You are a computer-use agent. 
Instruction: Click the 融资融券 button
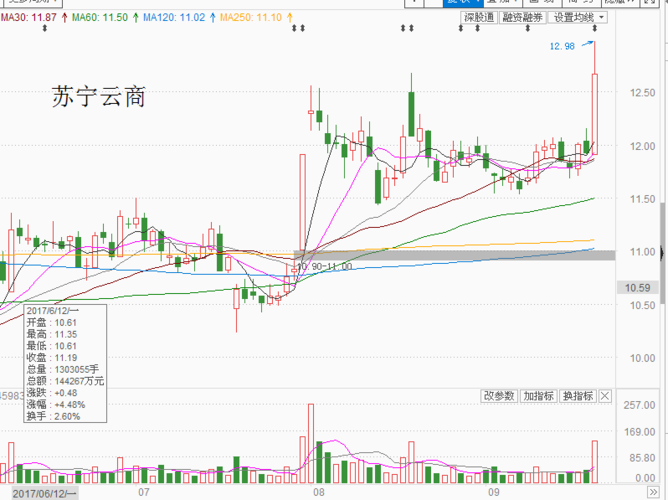tap(523, 17)
